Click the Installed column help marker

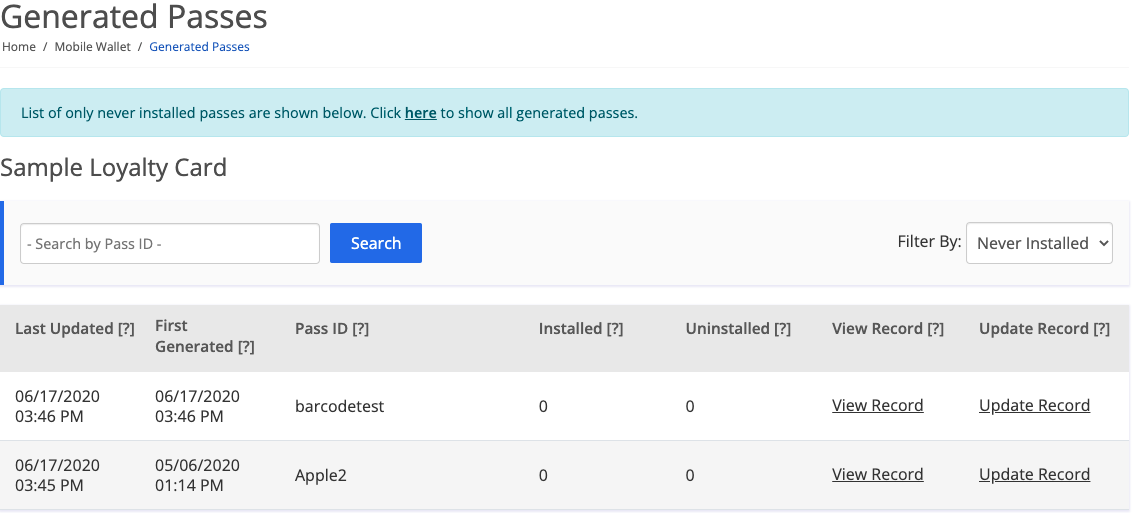tap(615, 329)
